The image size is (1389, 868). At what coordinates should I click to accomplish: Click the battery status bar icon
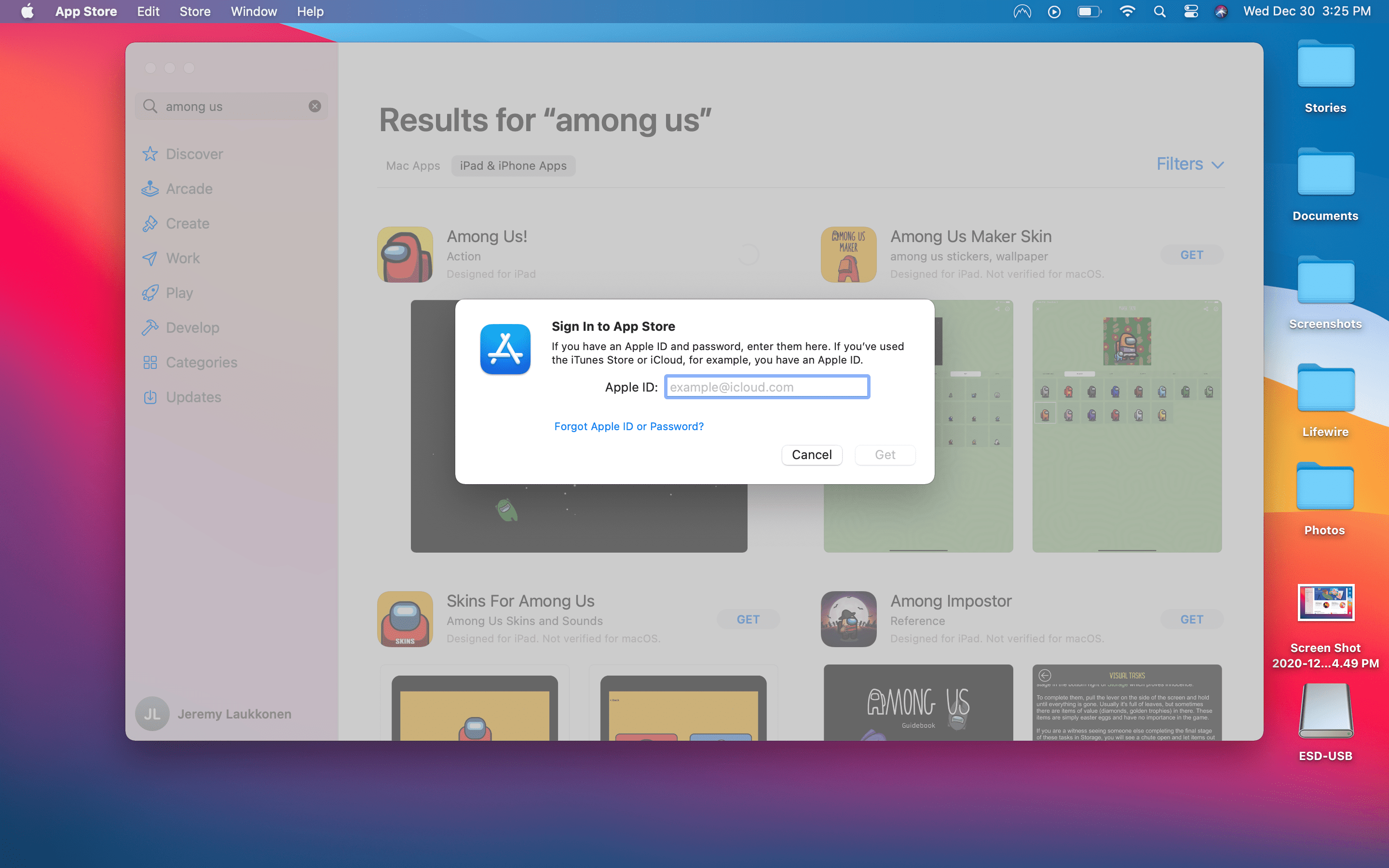1088,11
